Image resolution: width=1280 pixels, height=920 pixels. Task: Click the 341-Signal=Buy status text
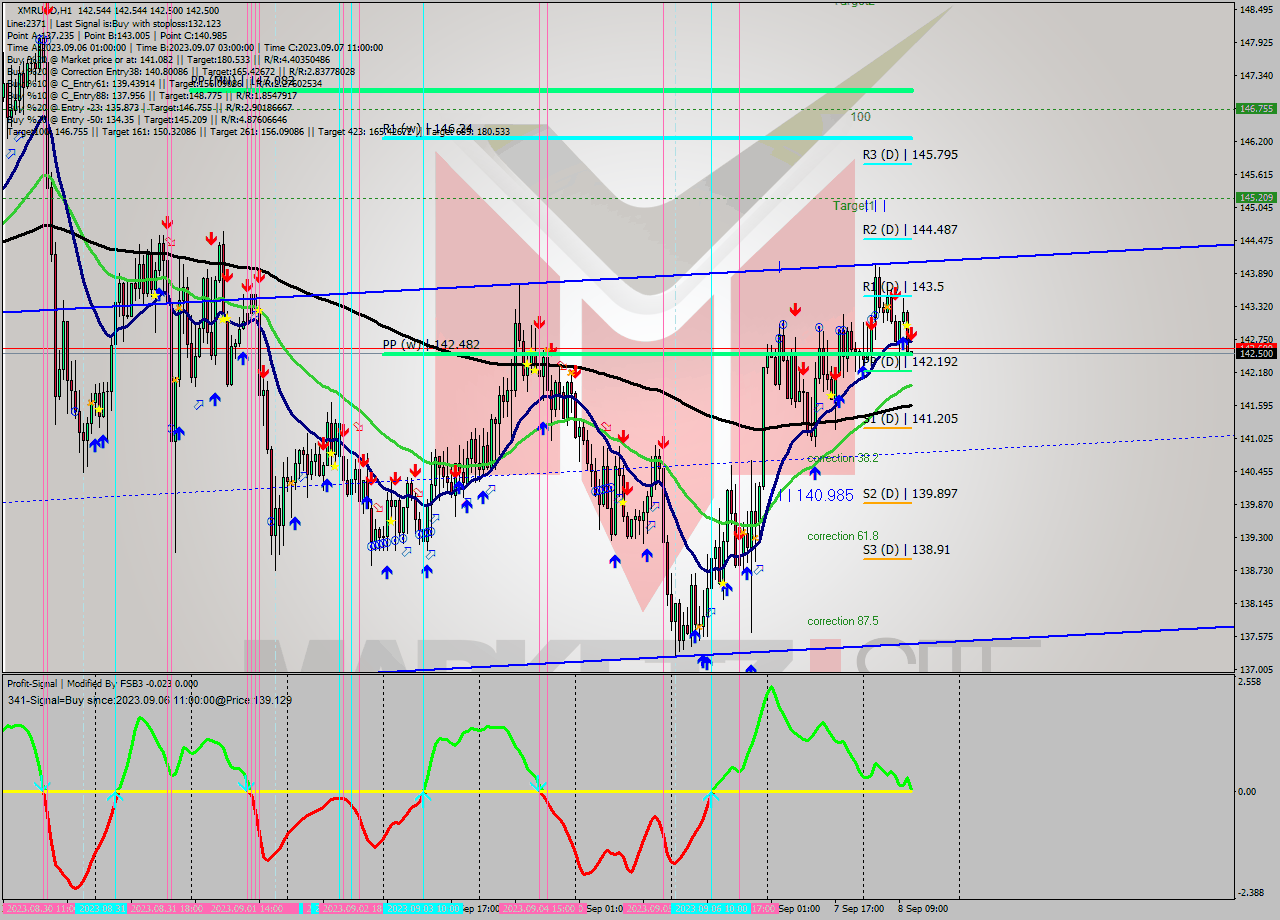point(149,700)
